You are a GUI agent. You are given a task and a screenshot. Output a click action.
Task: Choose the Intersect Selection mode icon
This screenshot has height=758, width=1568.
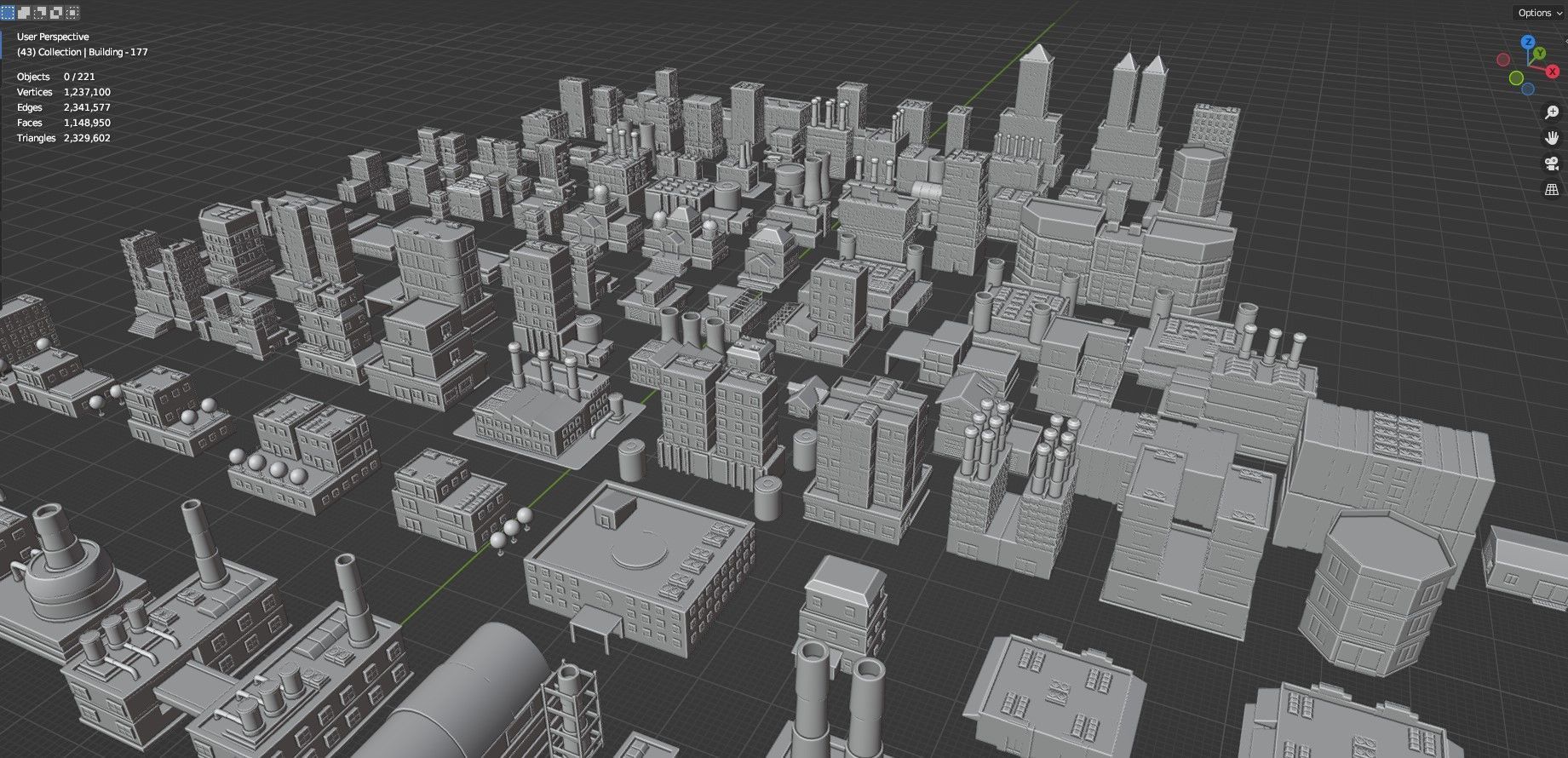[72, 13]
